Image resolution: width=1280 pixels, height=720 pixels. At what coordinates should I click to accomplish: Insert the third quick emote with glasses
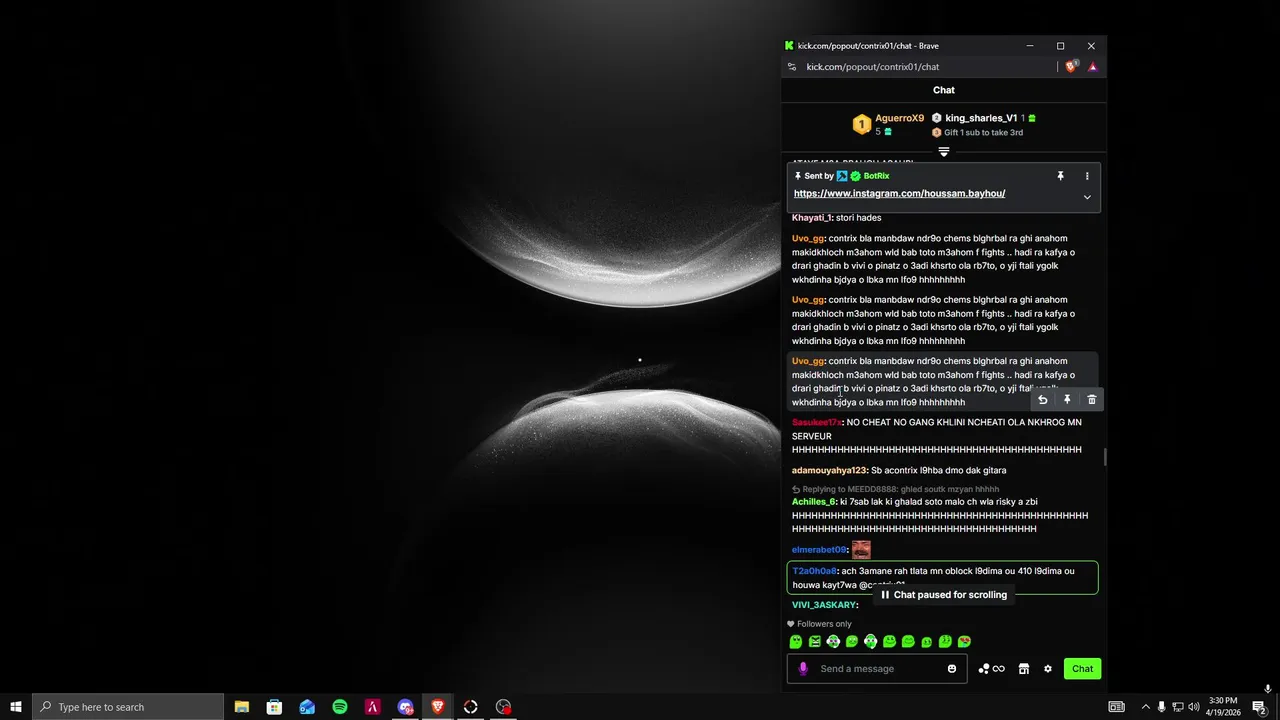point(833,642)
